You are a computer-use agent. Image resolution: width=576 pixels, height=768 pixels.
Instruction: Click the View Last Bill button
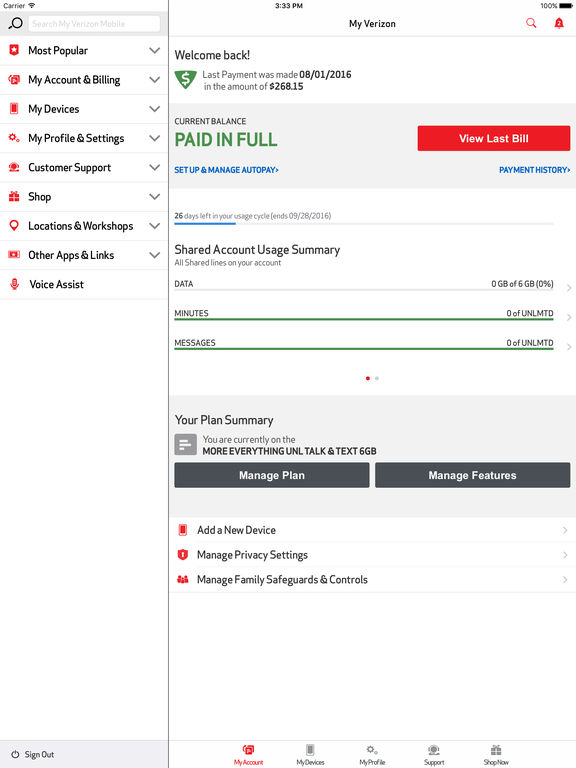point(494,138)
